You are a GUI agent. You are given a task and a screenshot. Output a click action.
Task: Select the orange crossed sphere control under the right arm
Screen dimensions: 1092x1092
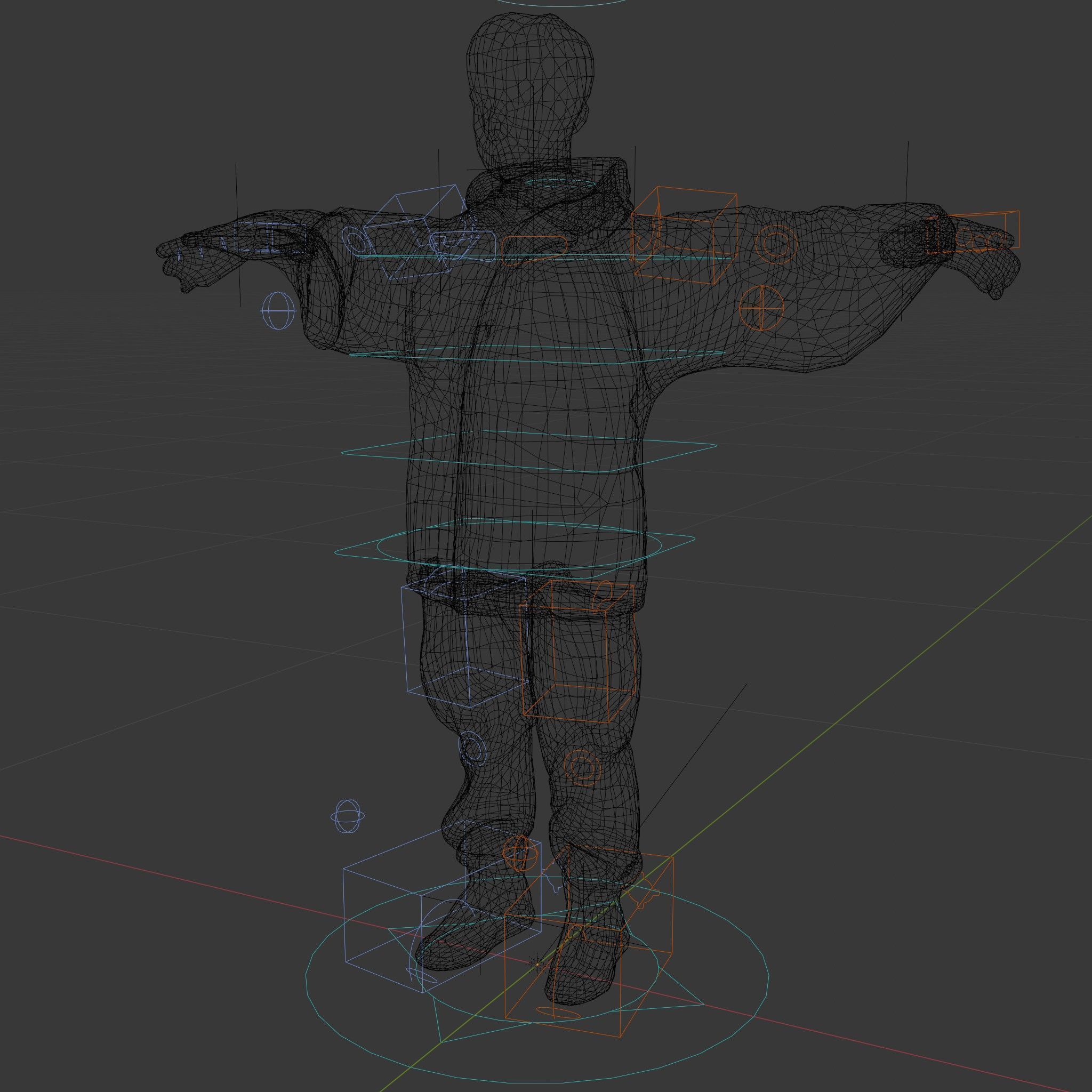coord(762,308)
